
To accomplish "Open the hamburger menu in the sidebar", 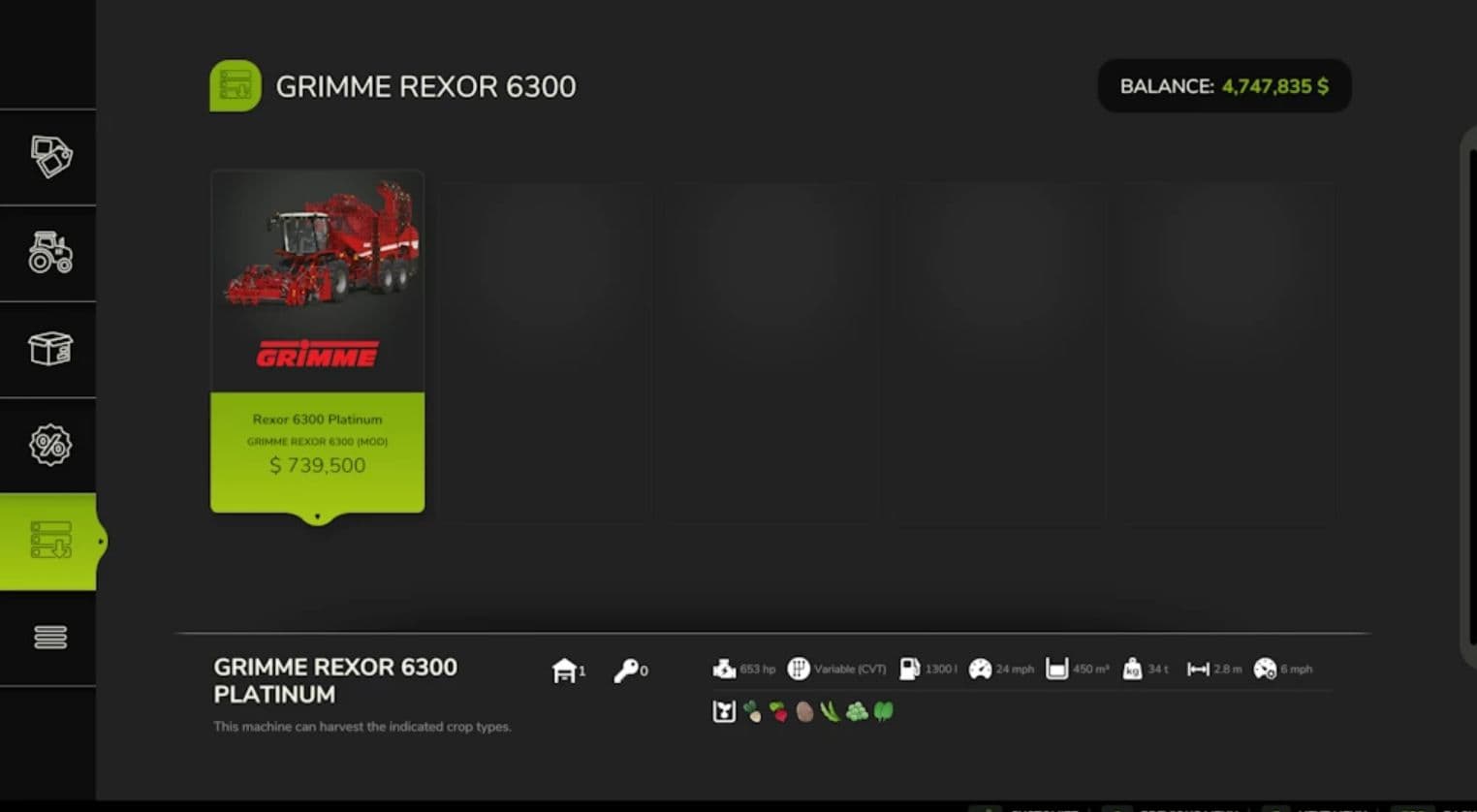I will tap(50, 637).
